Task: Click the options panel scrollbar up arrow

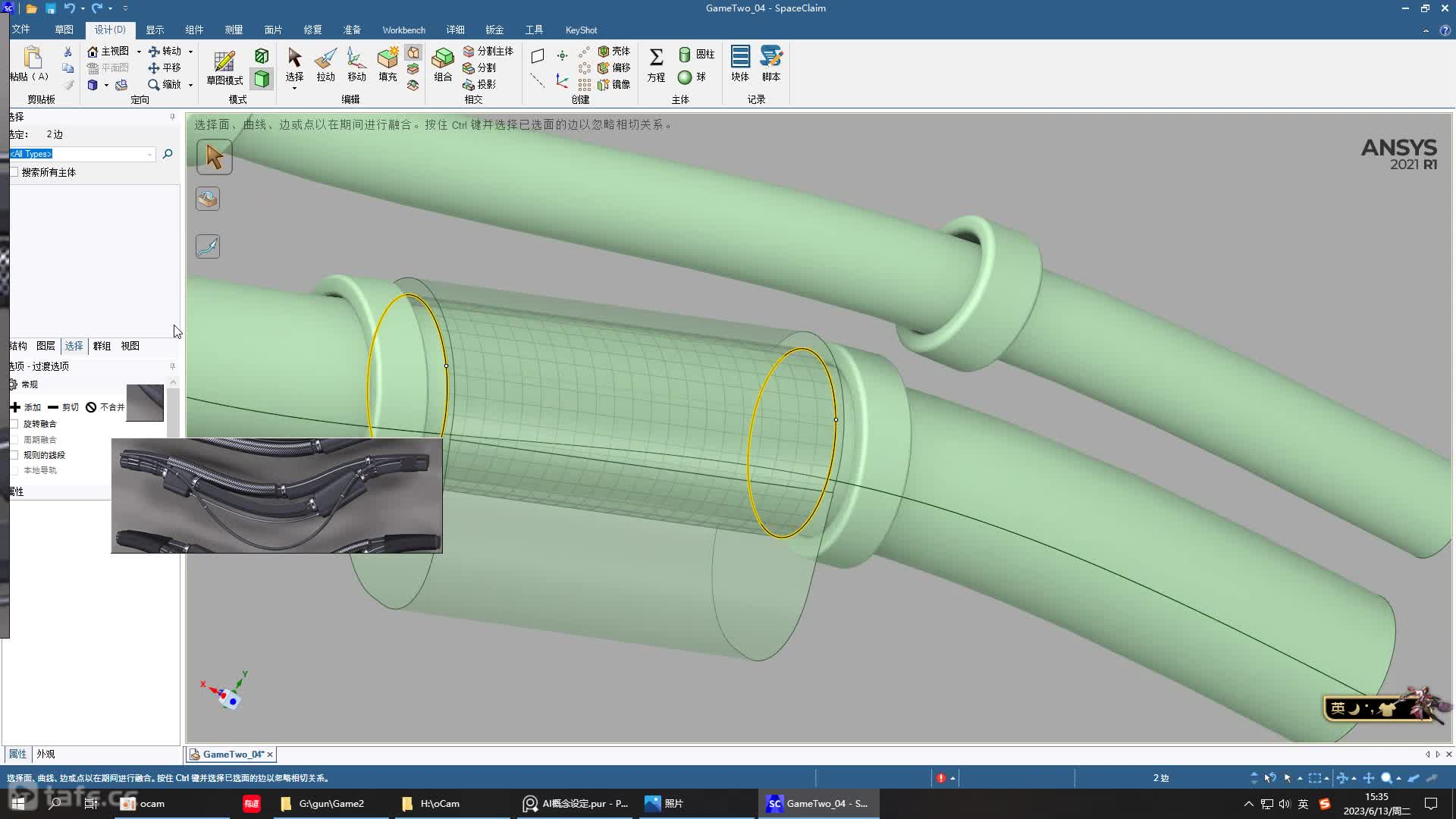Action: 173,382
